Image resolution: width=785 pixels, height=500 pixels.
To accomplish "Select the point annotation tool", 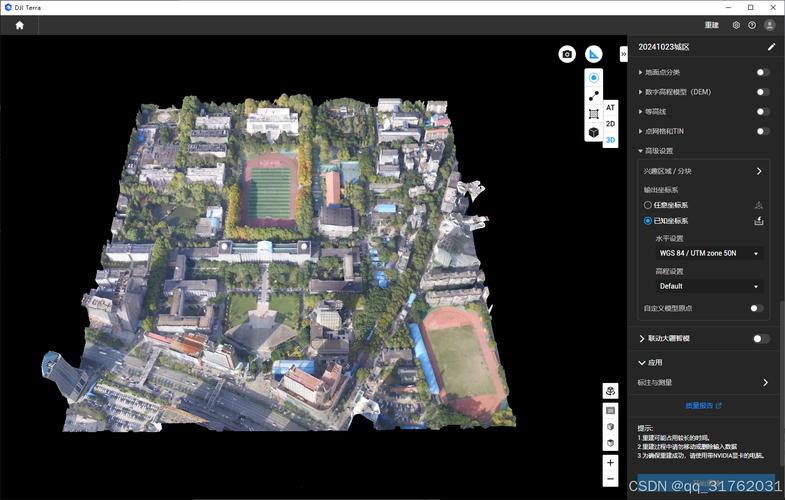I will coord(594,78).
